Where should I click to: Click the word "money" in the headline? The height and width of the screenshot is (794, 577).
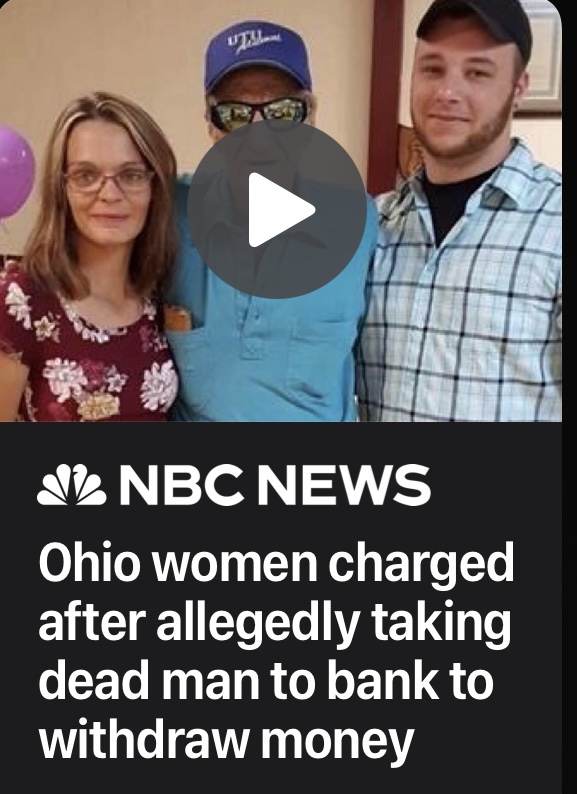tap(337, 740)
